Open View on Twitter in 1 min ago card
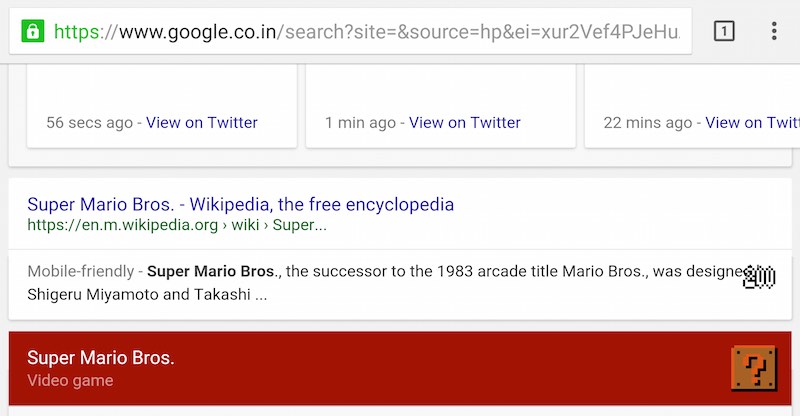The width and height of the screenshot is (800, 416). click(465, 123)
